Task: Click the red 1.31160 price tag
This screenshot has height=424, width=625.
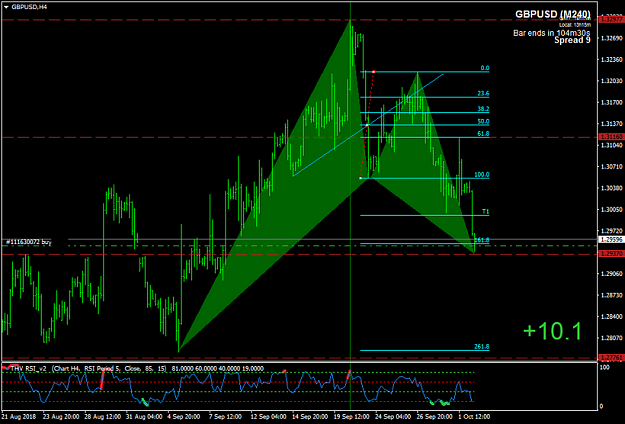Action: (611, 137)
